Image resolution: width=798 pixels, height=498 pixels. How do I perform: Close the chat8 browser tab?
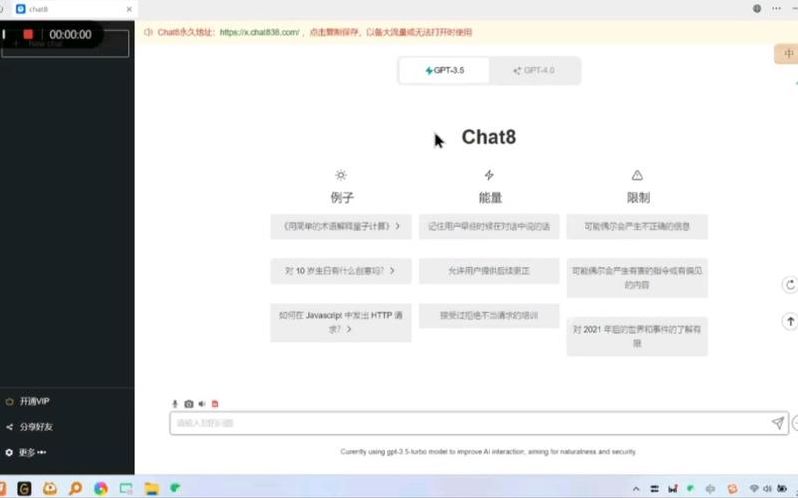(x=129, y=9)
